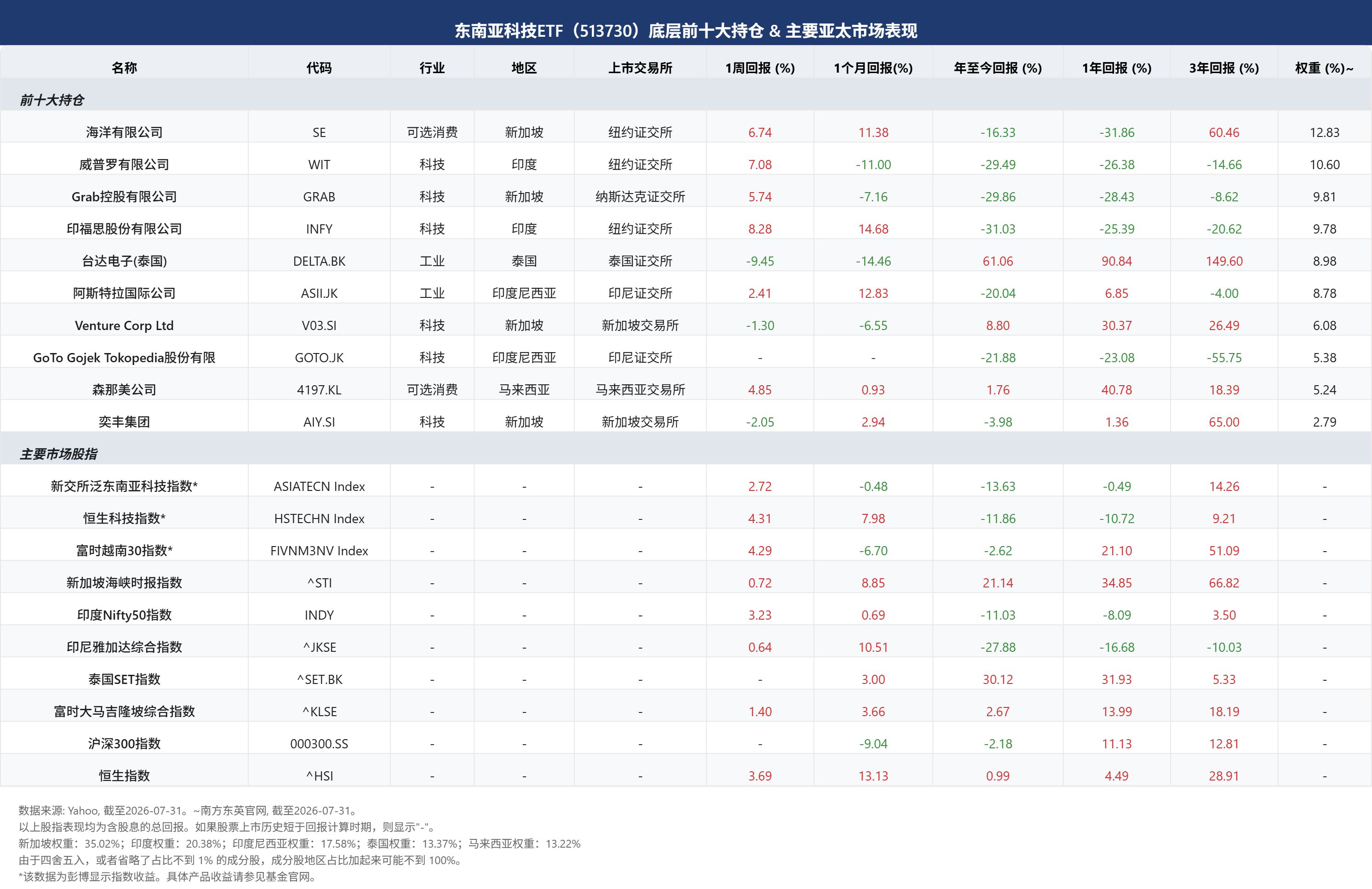The width and height of the screenshot is (1372, 889).
Task: Select the 海洋有限公司 row name
Action: 124,132
